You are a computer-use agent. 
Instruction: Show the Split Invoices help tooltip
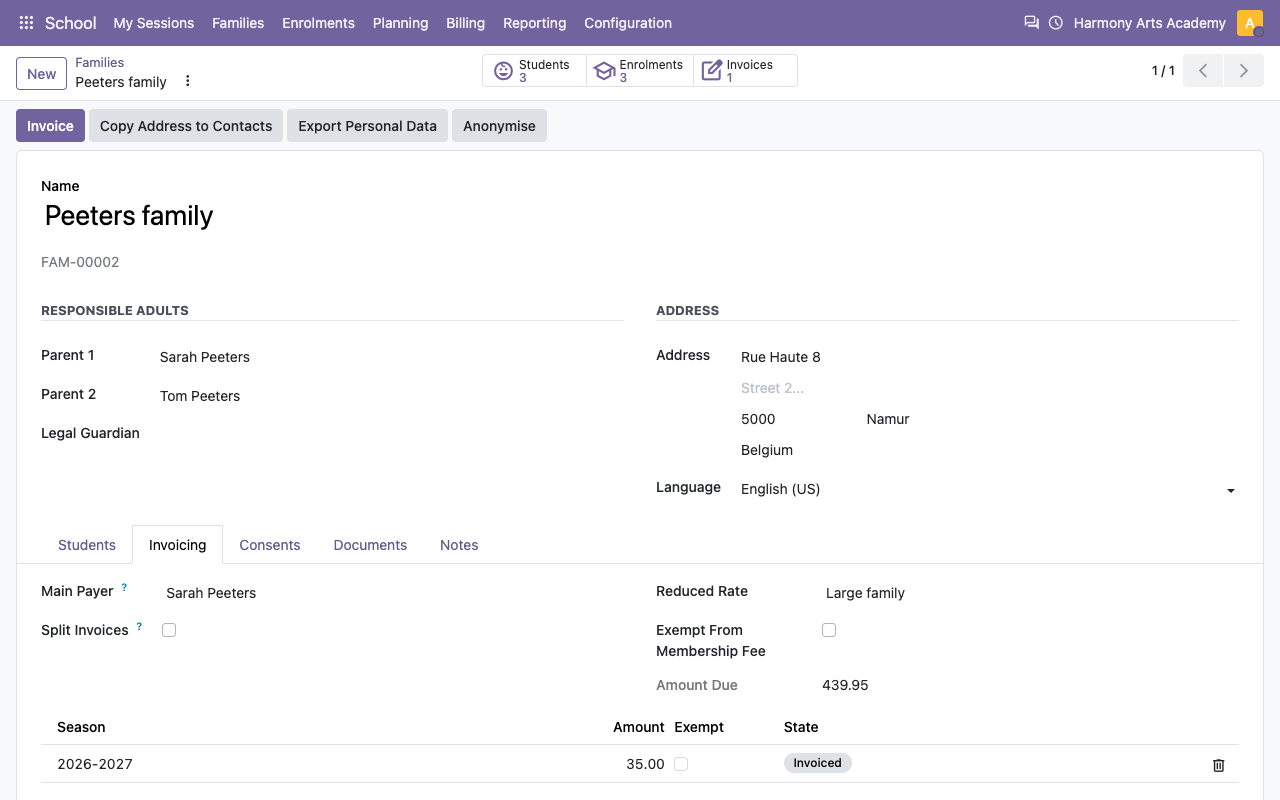(x=139, y=626)
